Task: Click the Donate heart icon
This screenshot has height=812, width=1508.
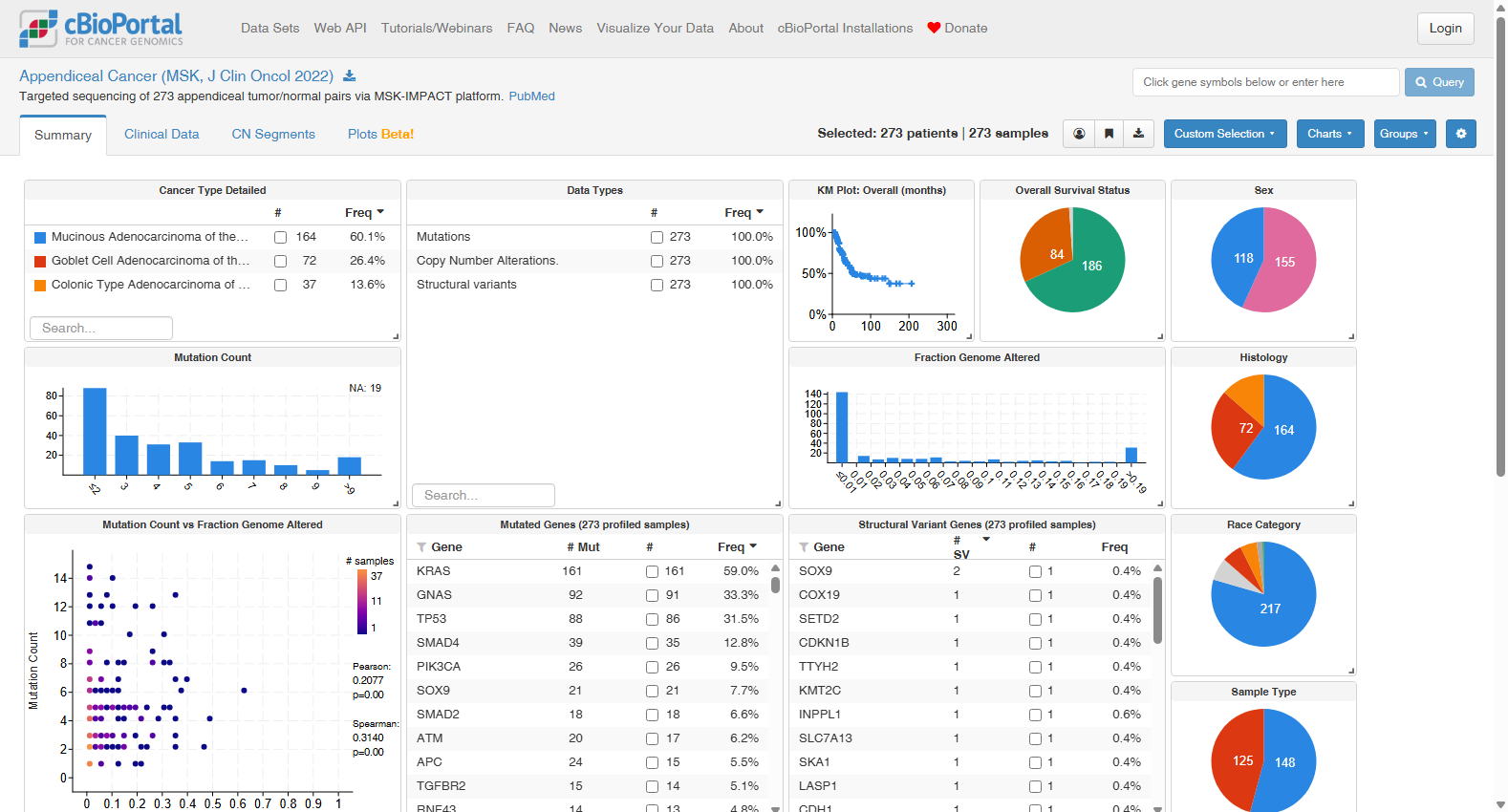Action: pyautogui.click(x=934, y=28)
